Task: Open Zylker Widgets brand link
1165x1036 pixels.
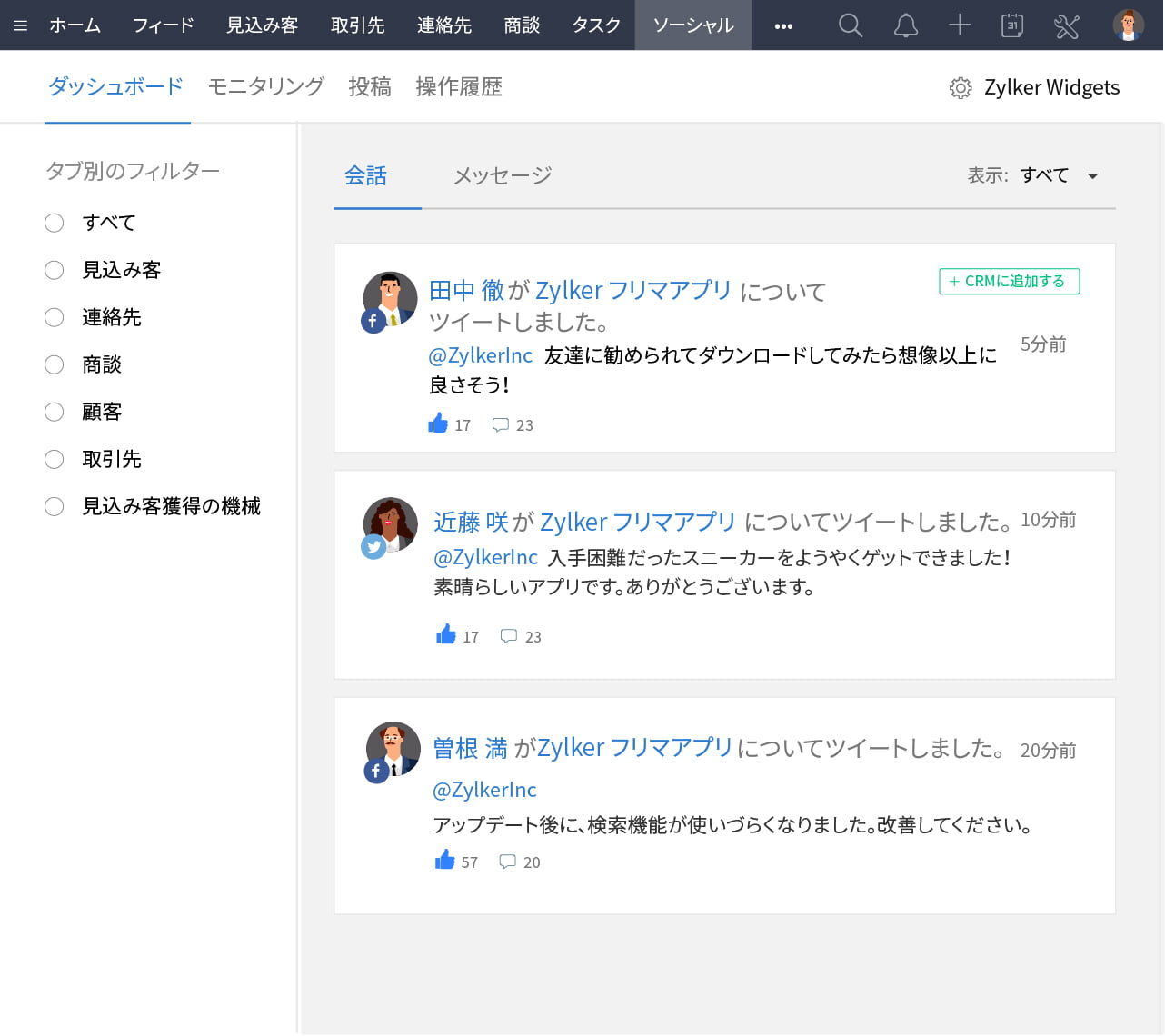Action: click(1052, 88)
